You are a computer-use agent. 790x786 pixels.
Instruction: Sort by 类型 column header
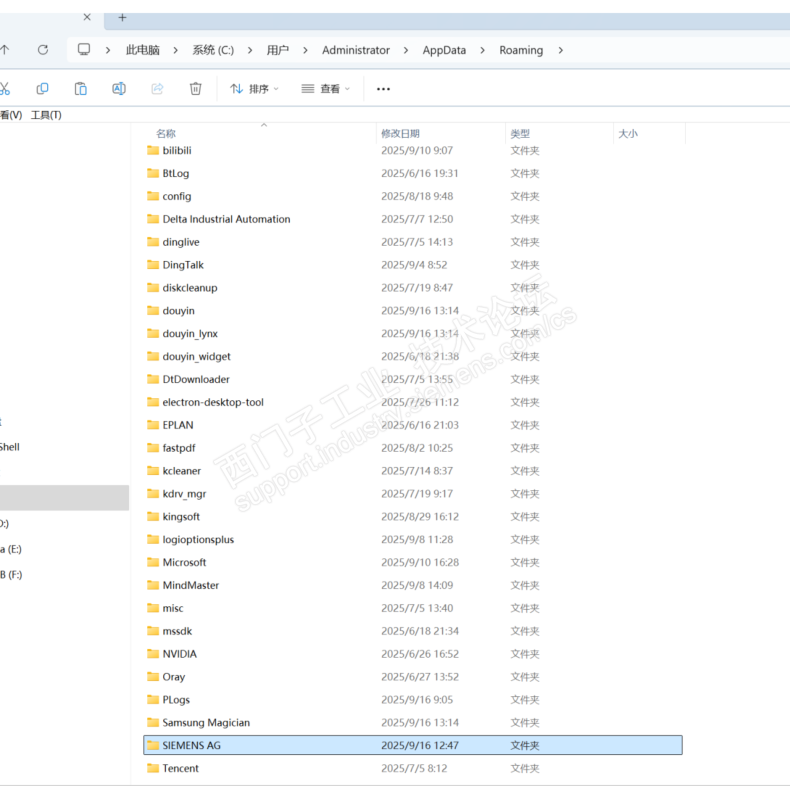520,134
